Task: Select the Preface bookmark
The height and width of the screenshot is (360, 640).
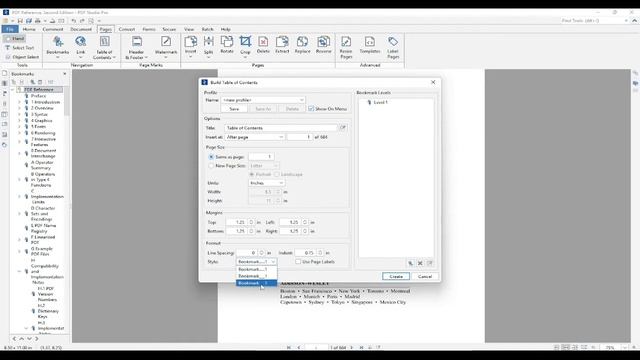Action: (38, 96)
